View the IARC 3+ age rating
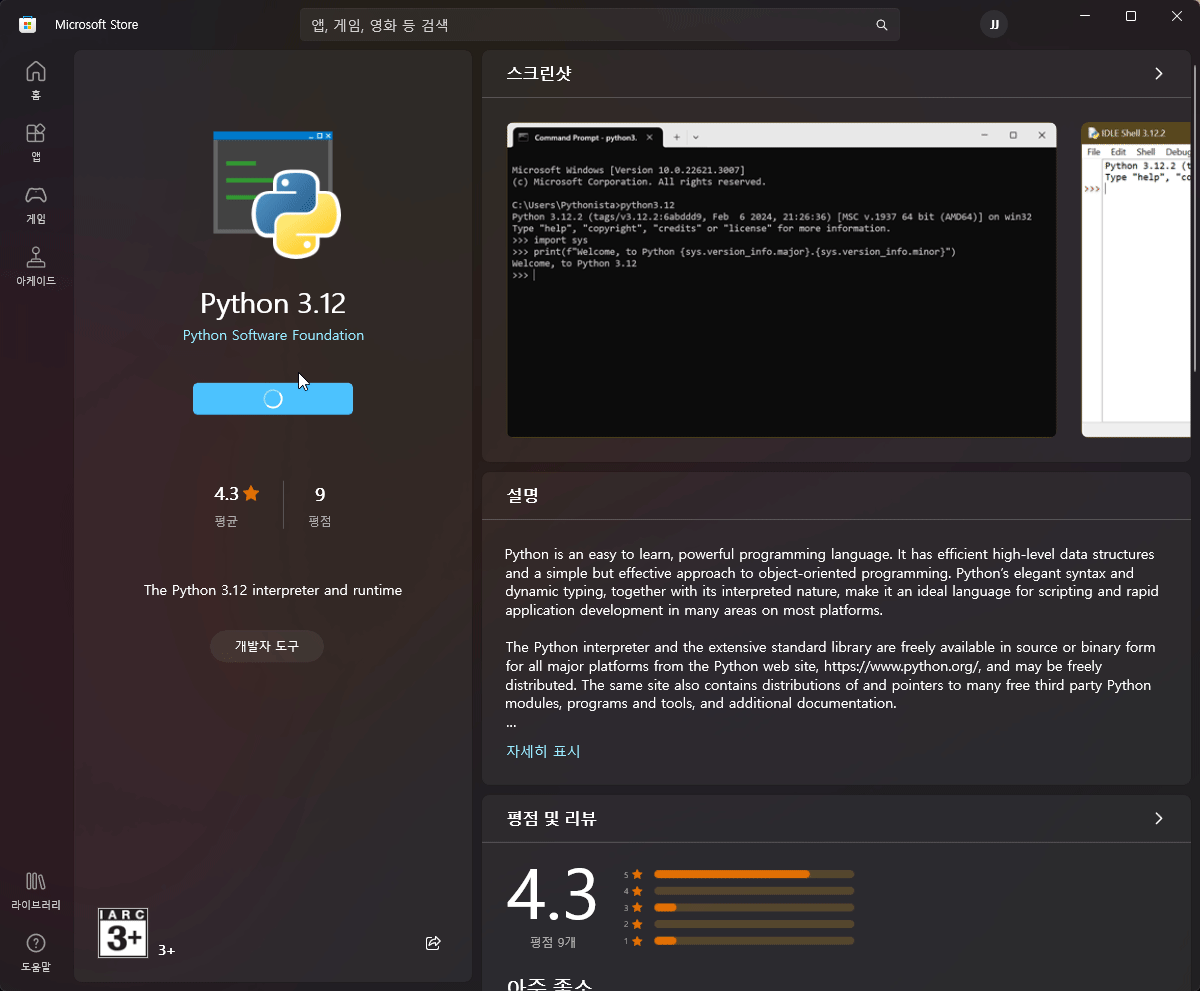This screenshot has height=991, width=1200. point(123,932)
